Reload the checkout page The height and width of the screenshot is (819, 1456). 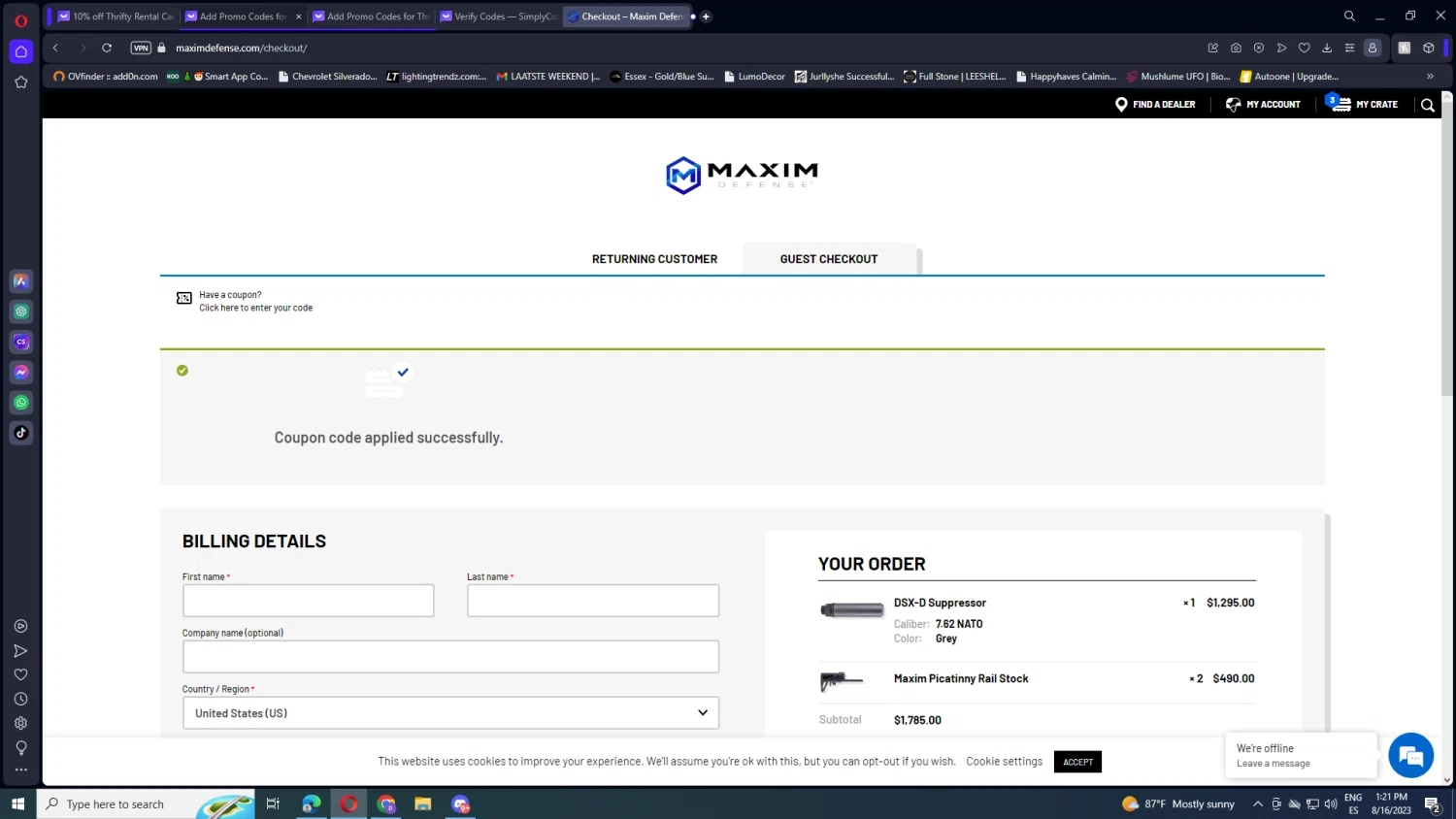(x=107, y=48)
